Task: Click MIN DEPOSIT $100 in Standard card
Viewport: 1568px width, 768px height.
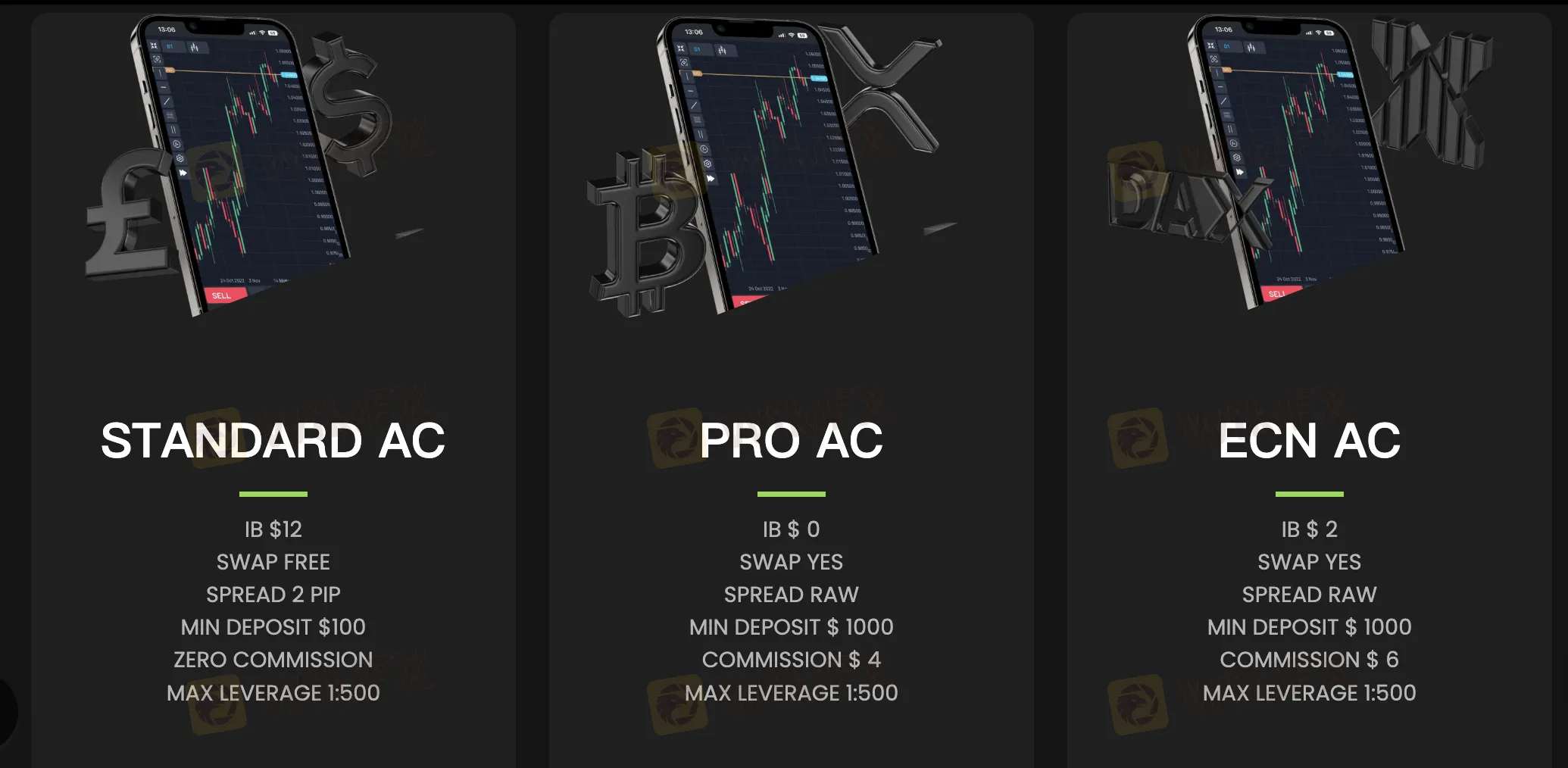Action: [x=273, y=627]
